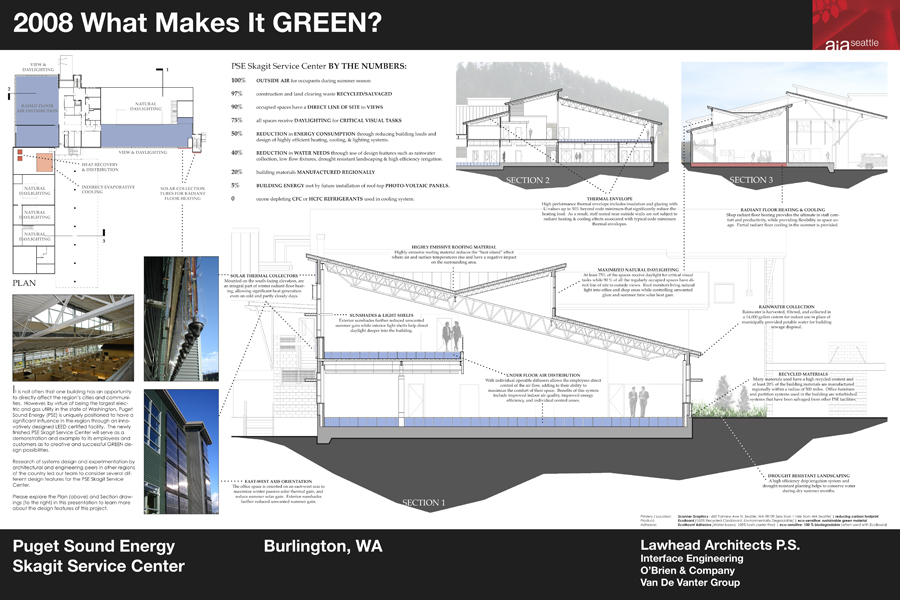The height and width of the screenshot is (600, 900).
Task: Click the 50% REDUCTION in ENERGY CONSUMPTION line
Action: pyautogui.click(x=333, y=137)
